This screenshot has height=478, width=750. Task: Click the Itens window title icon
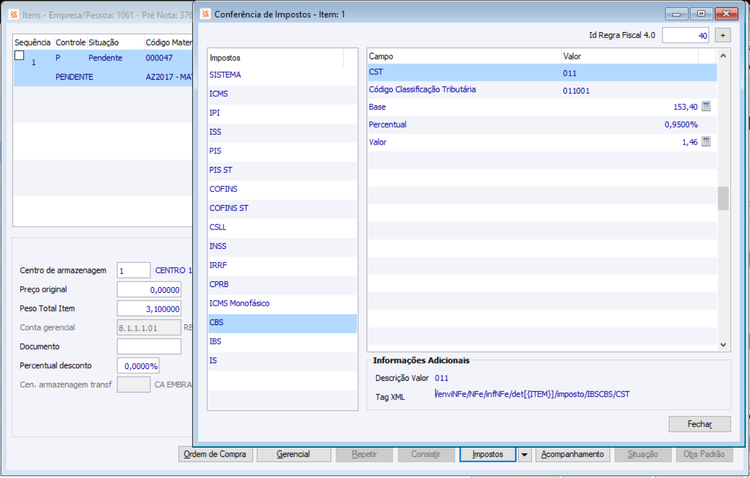tap(14, 15)
